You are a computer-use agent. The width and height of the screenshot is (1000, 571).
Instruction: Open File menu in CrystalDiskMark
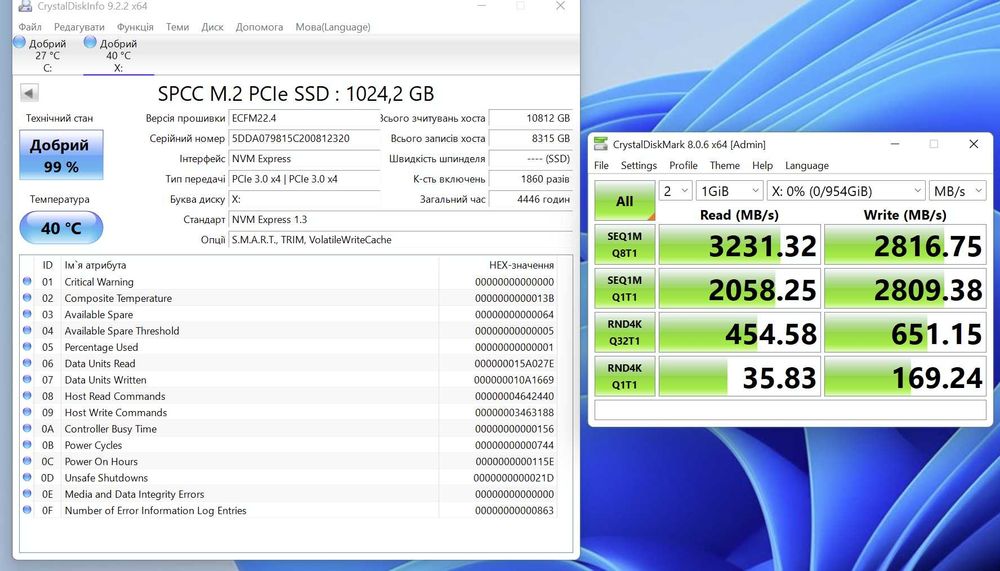coord(601,165)
